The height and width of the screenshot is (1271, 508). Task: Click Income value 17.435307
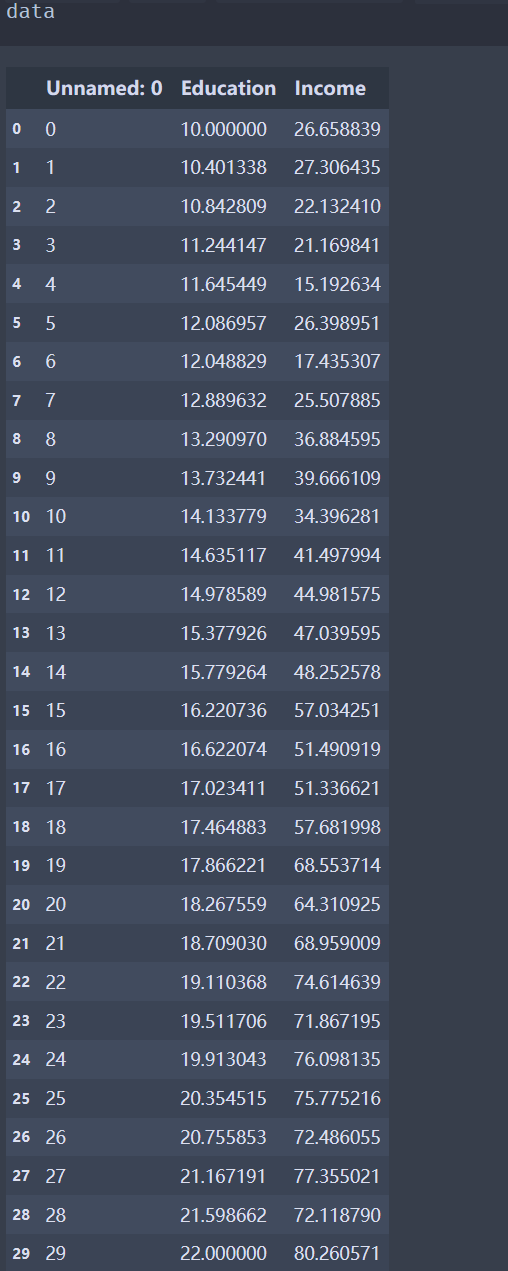[337, 361]
